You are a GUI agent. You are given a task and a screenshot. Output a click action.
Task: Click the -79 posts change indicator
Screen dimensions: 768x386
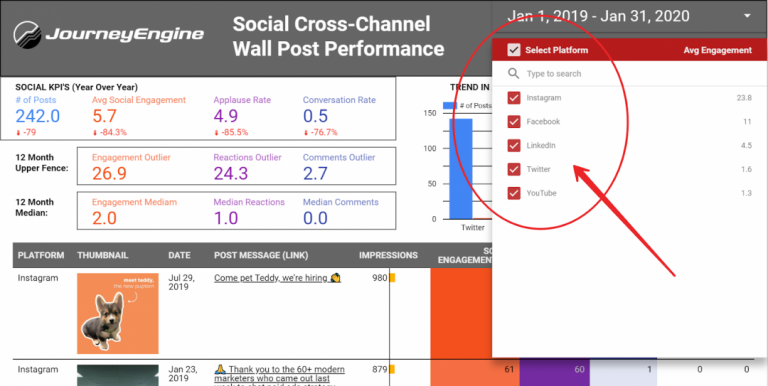(26, 132)
